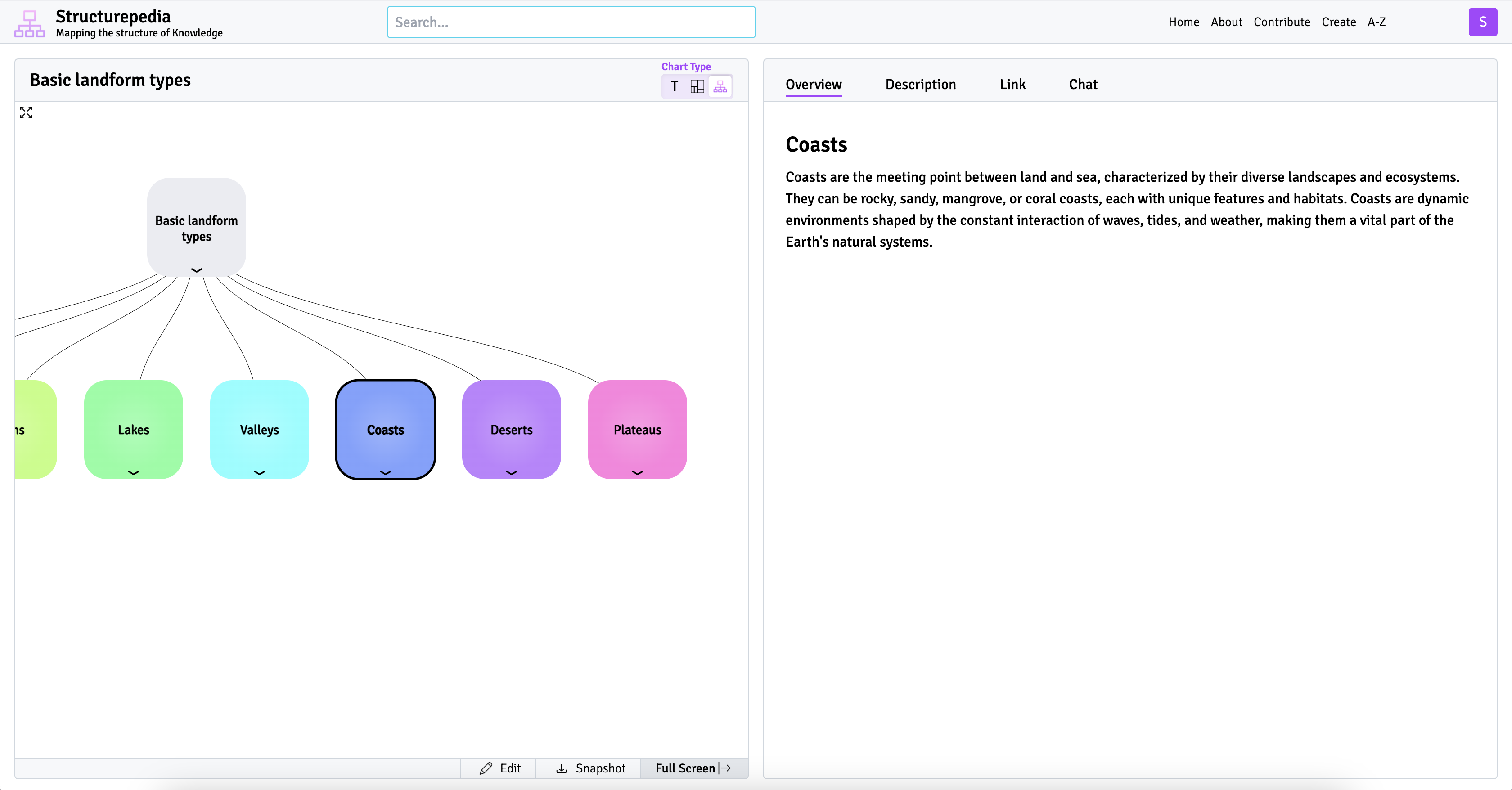
Task: Collapse the Basic landform types root chevron
Action: [197, 270]
